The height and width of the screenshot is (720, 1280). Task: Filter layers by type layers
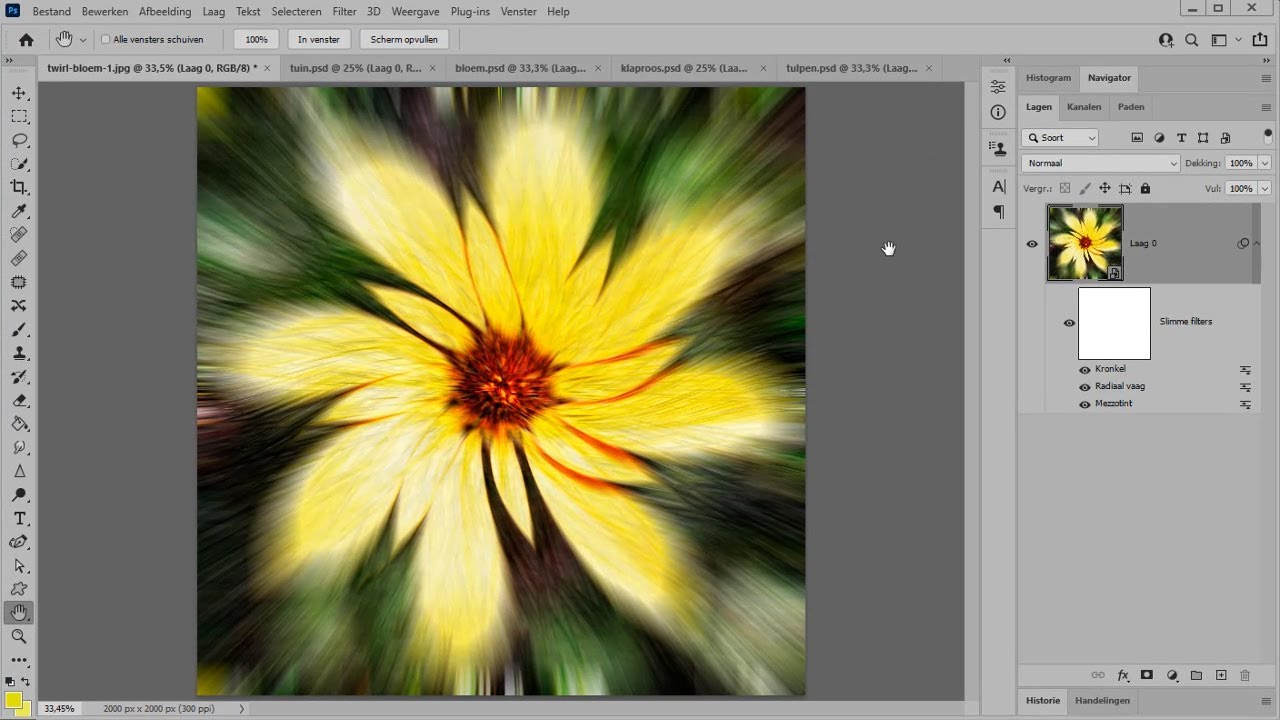tap(1181, 138)
